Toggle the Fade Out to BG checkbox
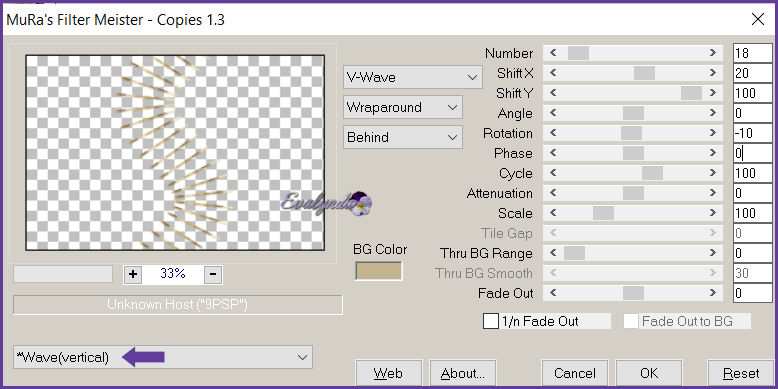The height and width of the screenshot is (389, 778). click(631, 321)
